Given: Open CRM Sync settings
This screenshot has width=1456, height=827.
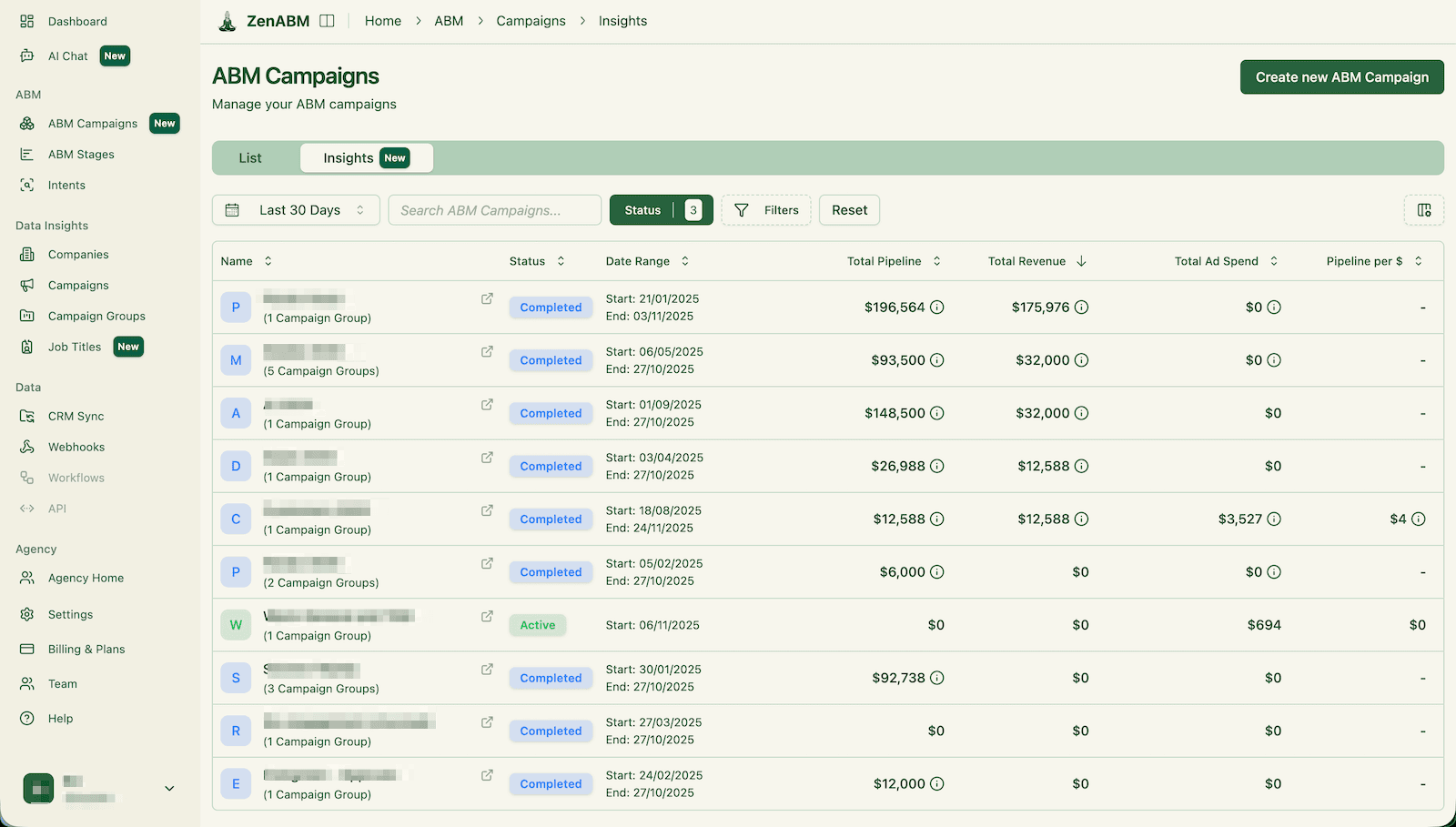Looking at the screenshot, I should pos(76,416).
